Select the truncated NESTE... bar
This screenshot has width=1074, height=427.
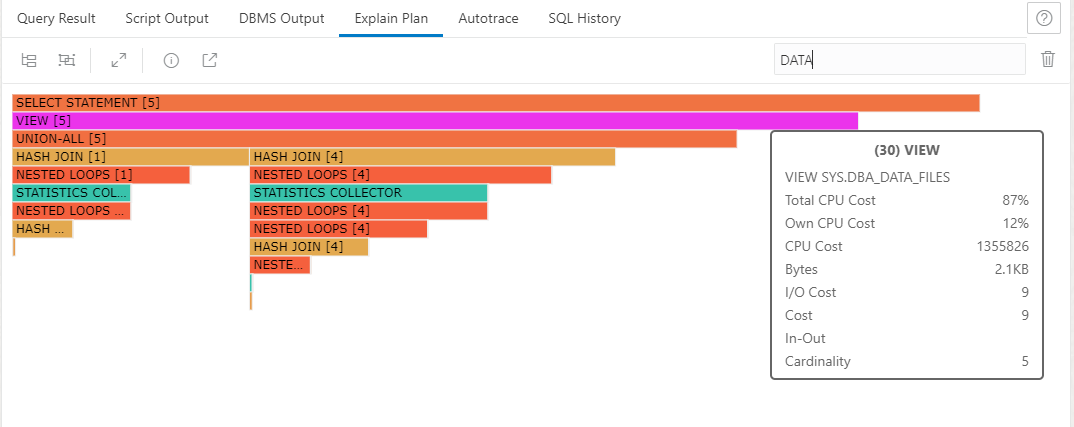coord(280,265)
